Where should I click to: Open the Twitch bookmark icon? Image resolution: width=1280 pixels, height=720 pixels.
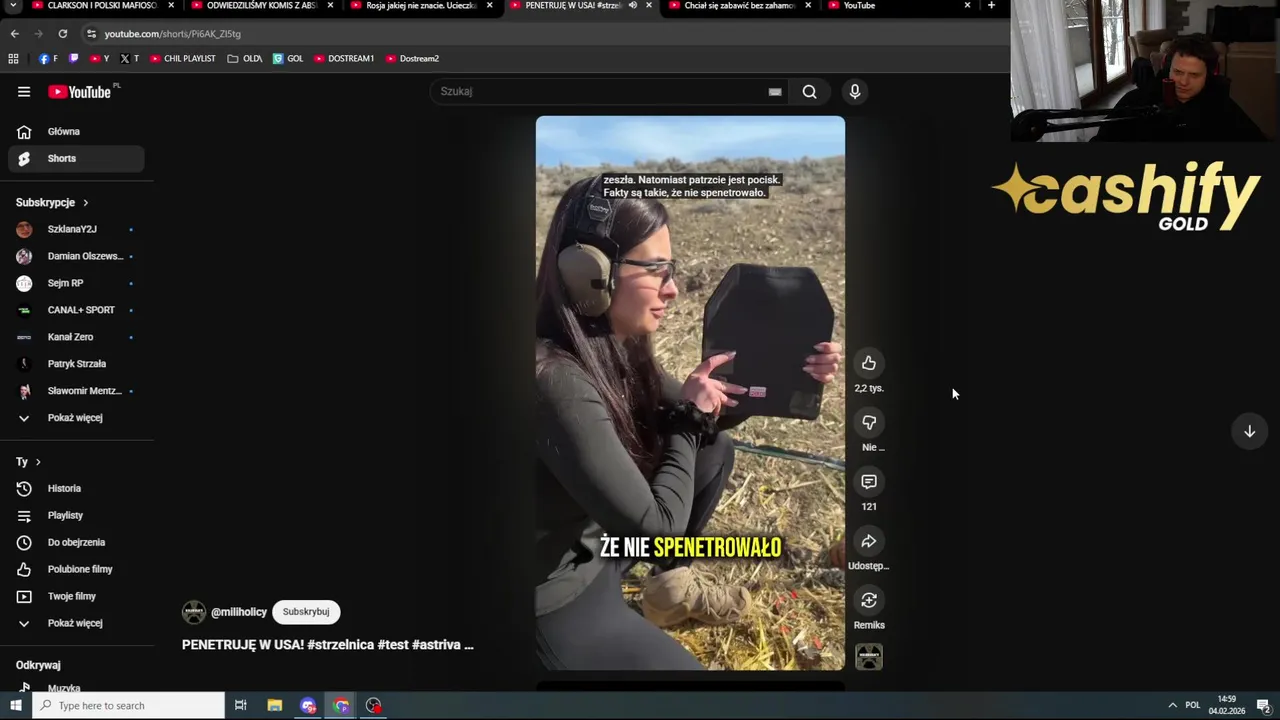coord(73,59)
